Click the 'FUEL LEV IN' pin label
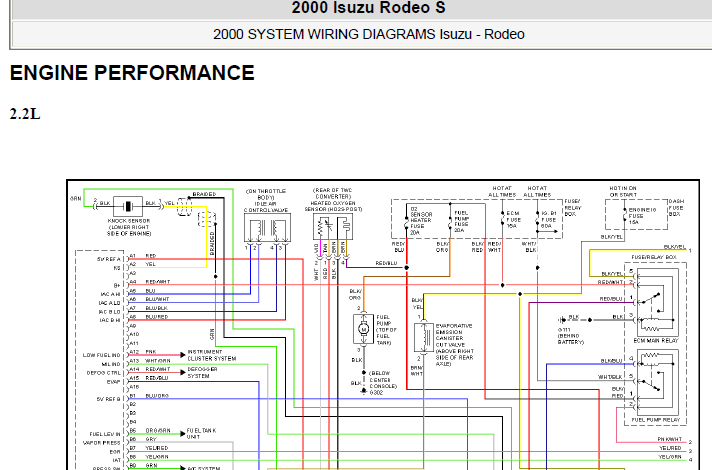 [105, 434]
